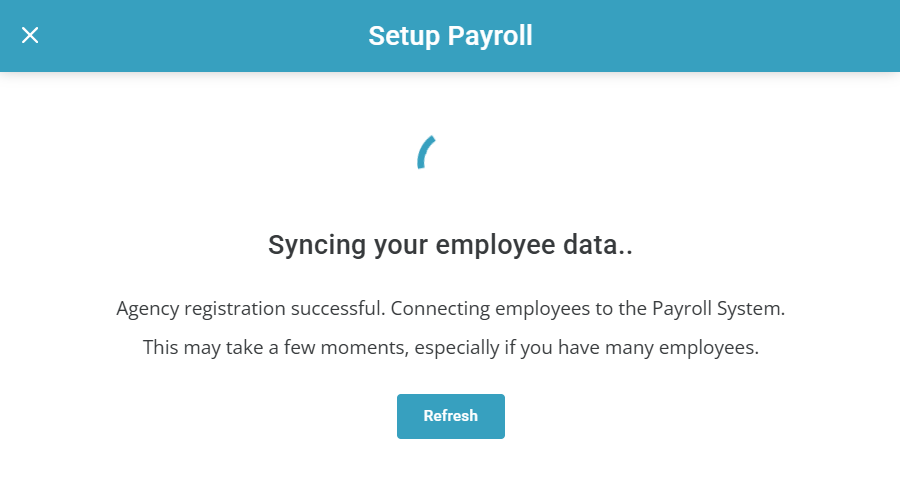Reload sync status with Refresh
Image resolution: width=900 pixels, height=482 pixels.
pos(450,416)
